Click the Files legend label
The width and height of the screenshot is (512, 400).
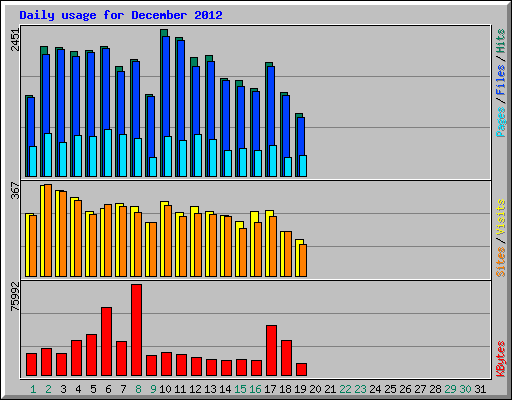(501, 80)
